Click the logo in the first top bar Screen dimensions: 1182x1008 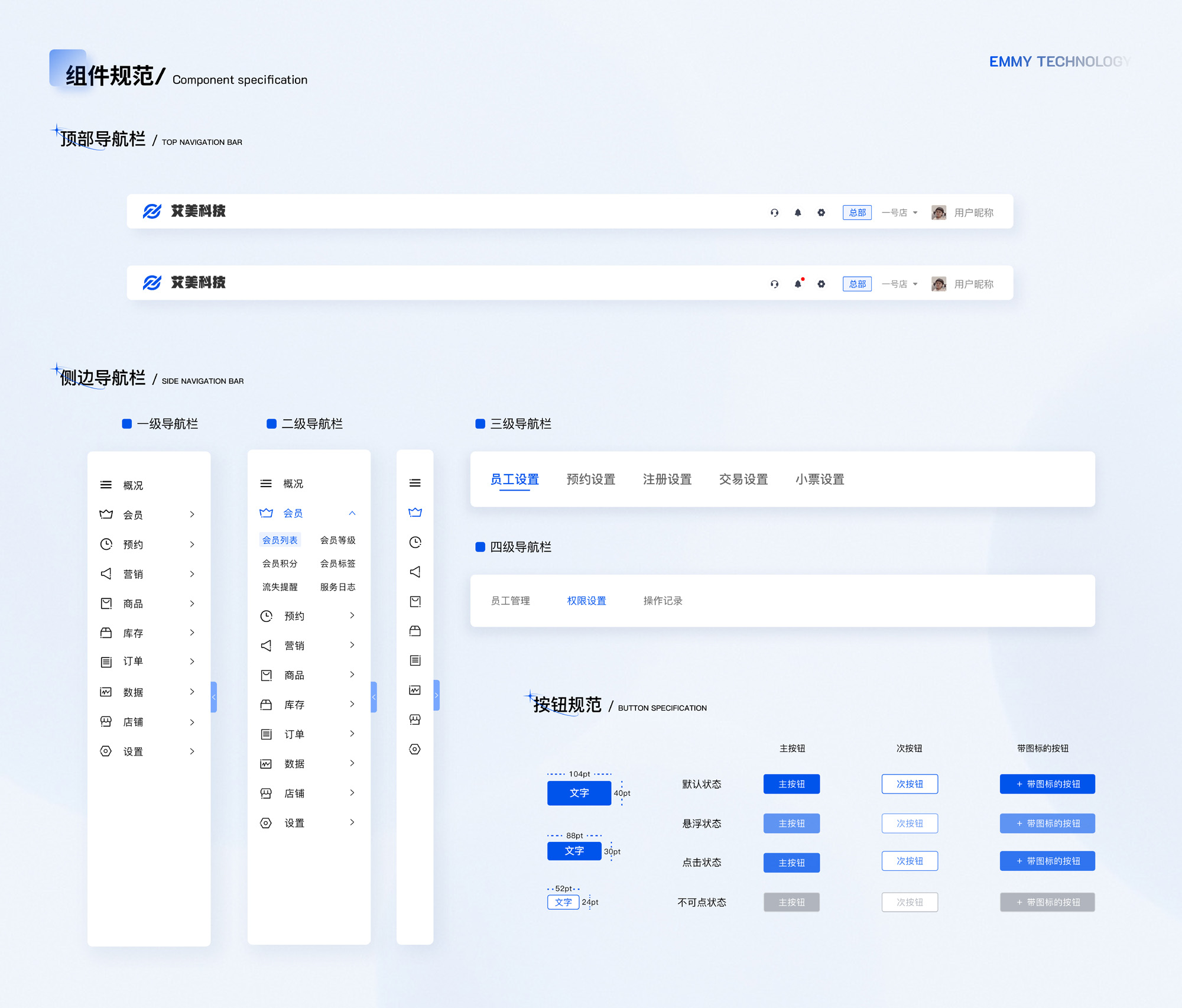point(184,211)
